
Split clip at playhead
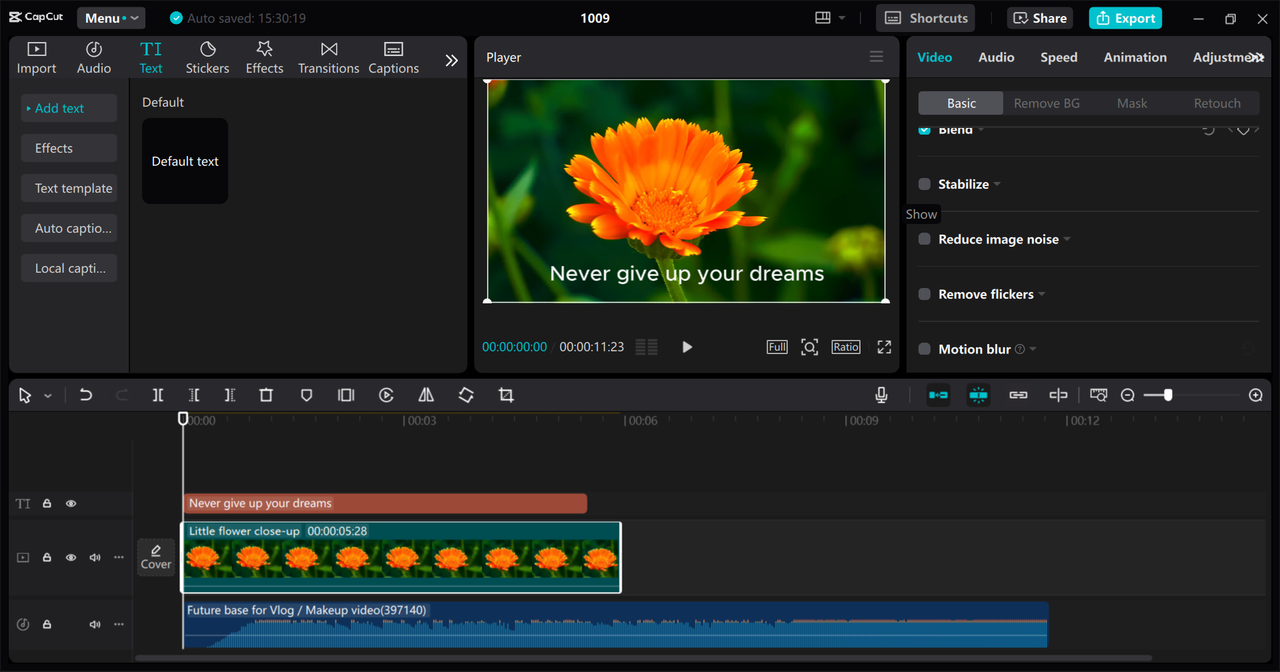(x=158, y=395)
